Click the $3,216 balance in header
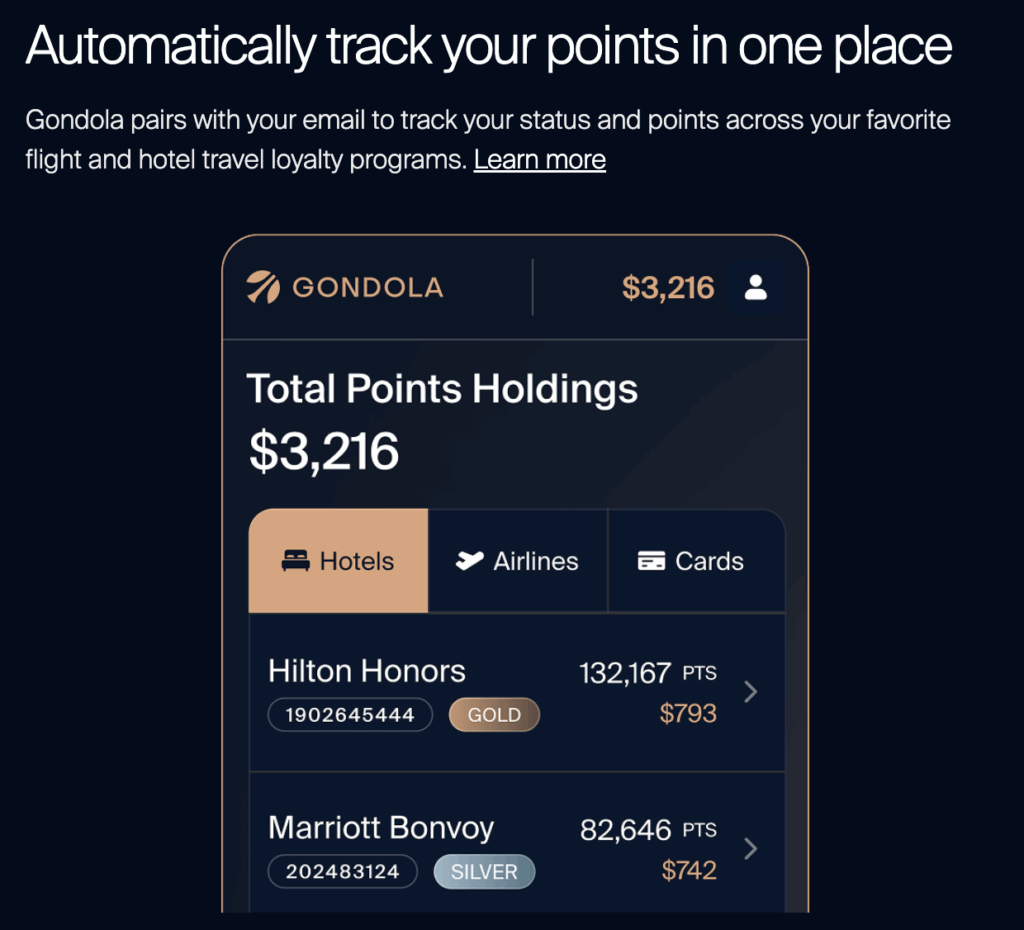 coord(668,288)
